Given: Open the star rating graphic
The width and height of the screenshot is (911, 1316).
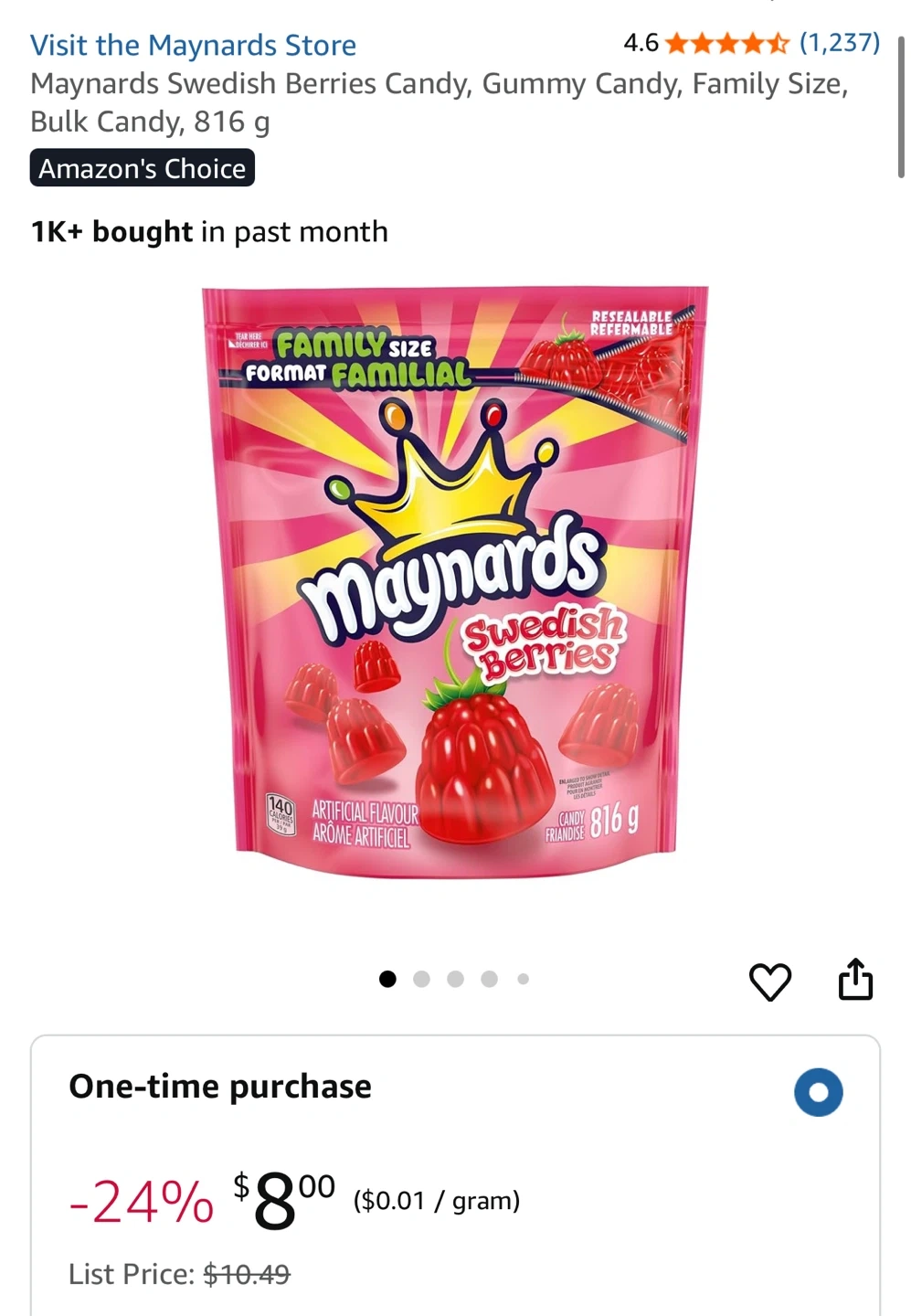Looking at the screenshot, I should point(728,43).
